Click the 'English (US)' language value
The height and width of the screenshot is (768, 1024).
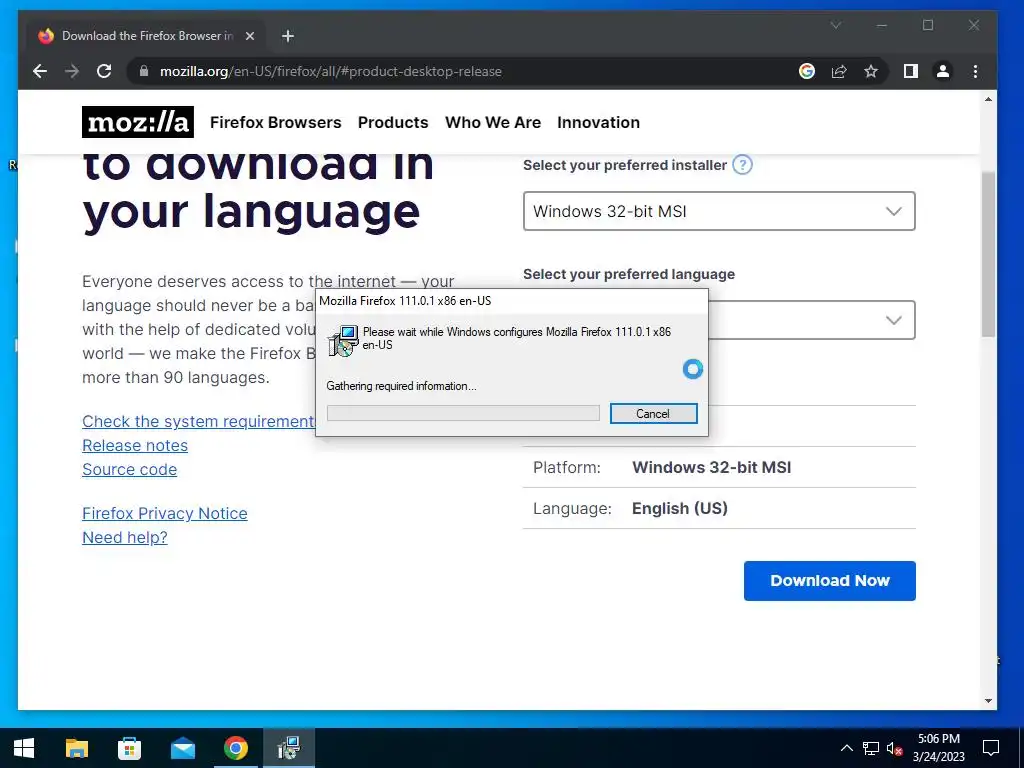[x=679, y=508]
